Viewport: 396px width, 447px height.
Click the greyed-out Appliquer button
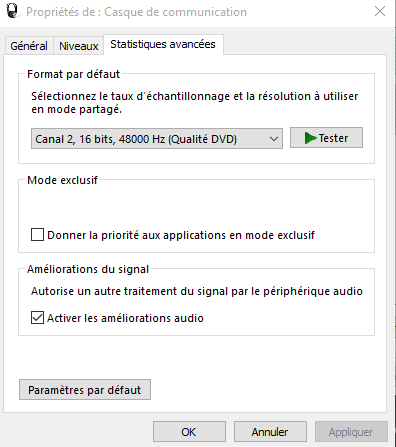351,432
